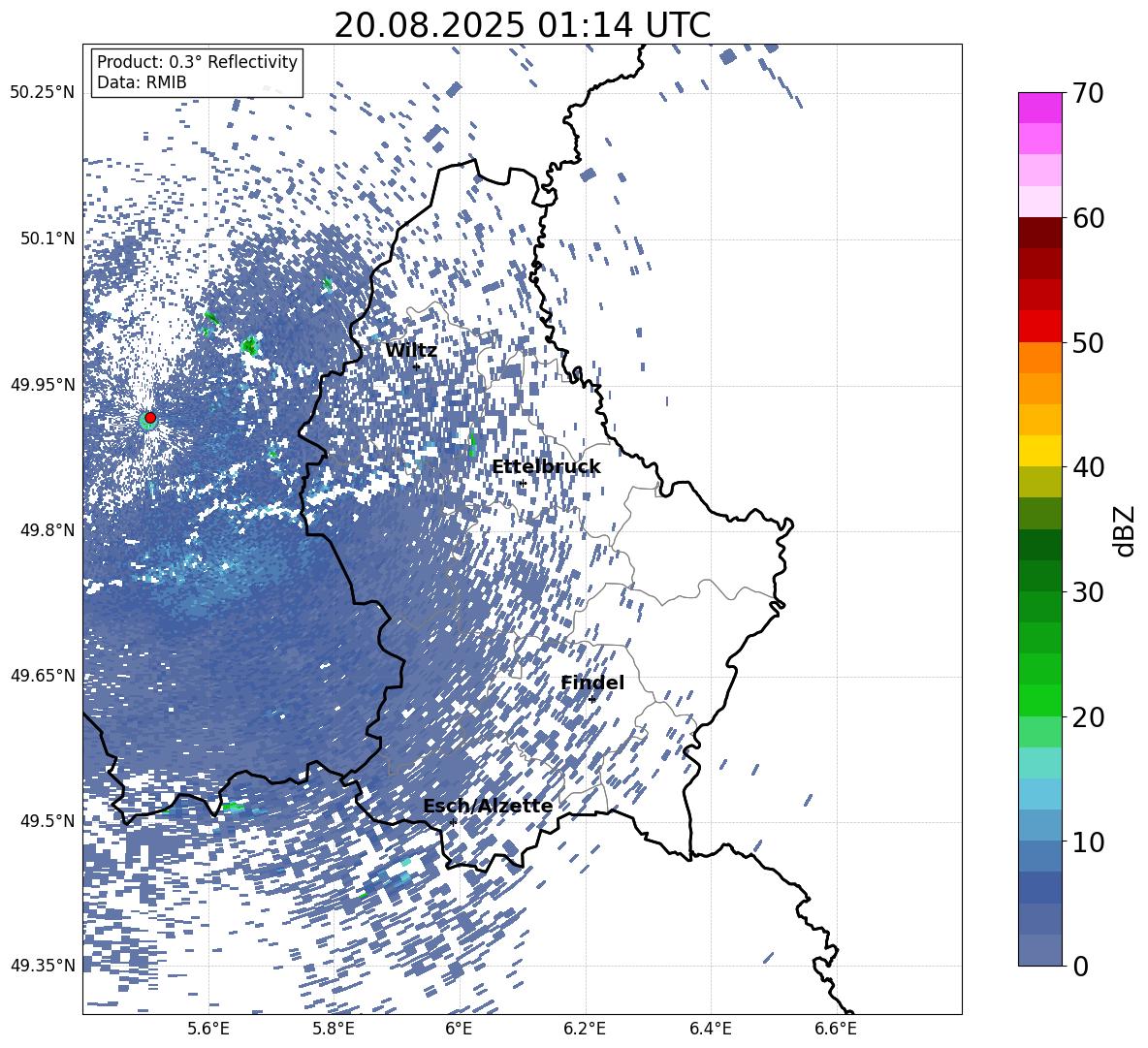Click the dark maroon colorbar segment below 60

point(1040,233)
